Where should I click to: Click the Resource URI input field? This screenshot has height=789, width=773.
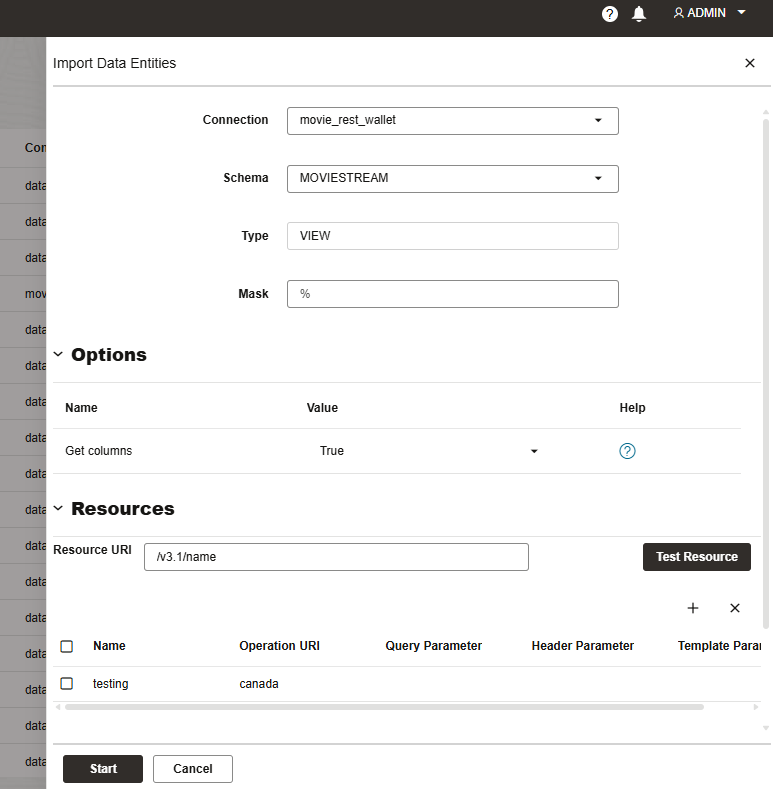(x=336, y=557)
